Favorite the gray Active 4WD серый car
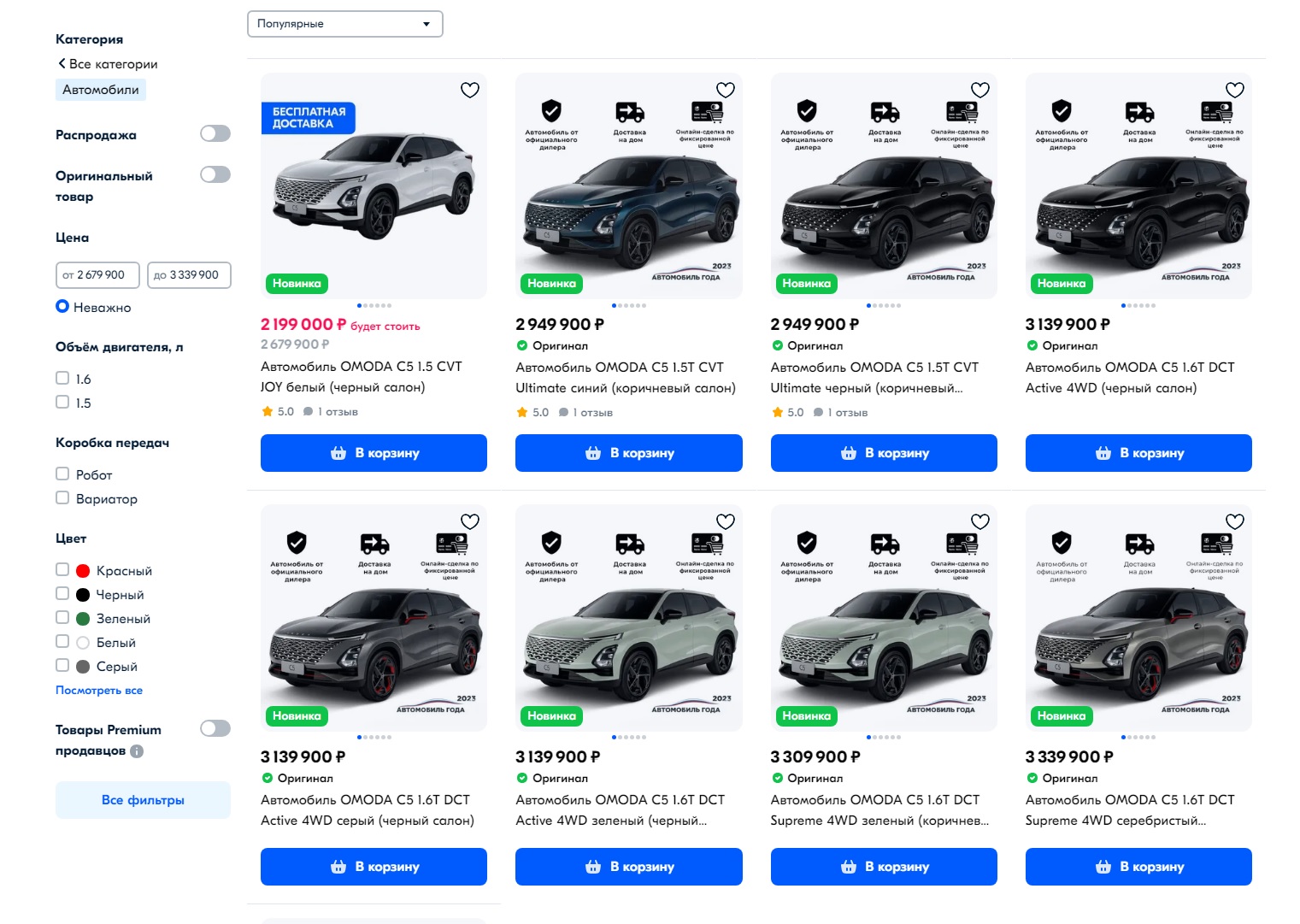The width and height of the screenshot is (1300, 924). (470, 521)
